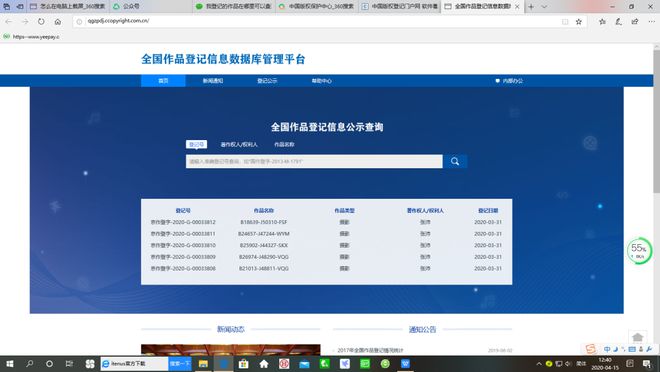
Task: Open record ending 00033811
Action: tap(183, 234)
